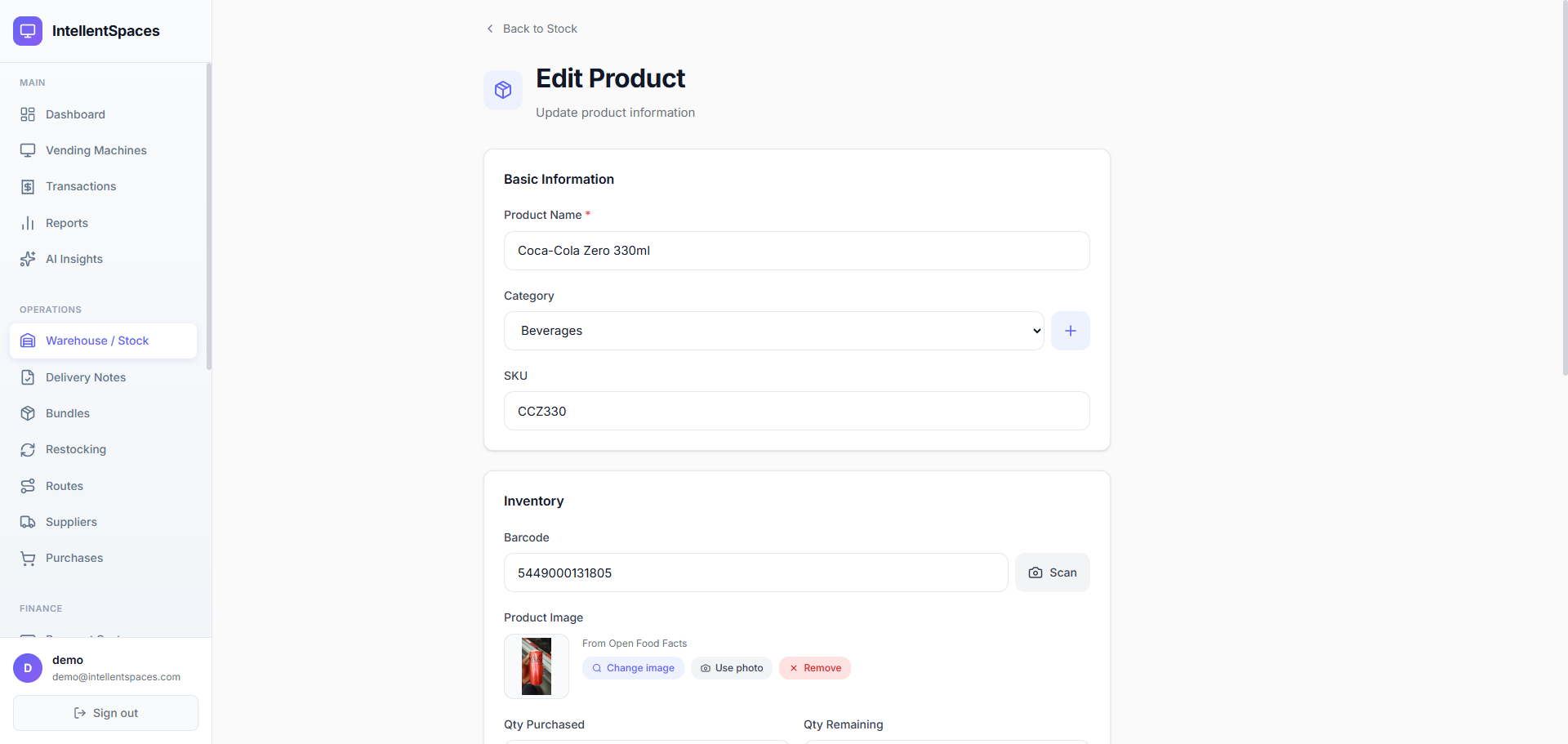
Task: Remove the product image
Action: 815,668
